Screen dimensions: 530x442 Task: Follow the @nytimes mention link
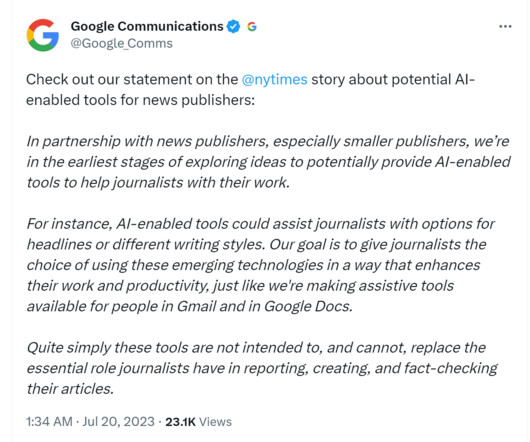[x=274, y=80]
